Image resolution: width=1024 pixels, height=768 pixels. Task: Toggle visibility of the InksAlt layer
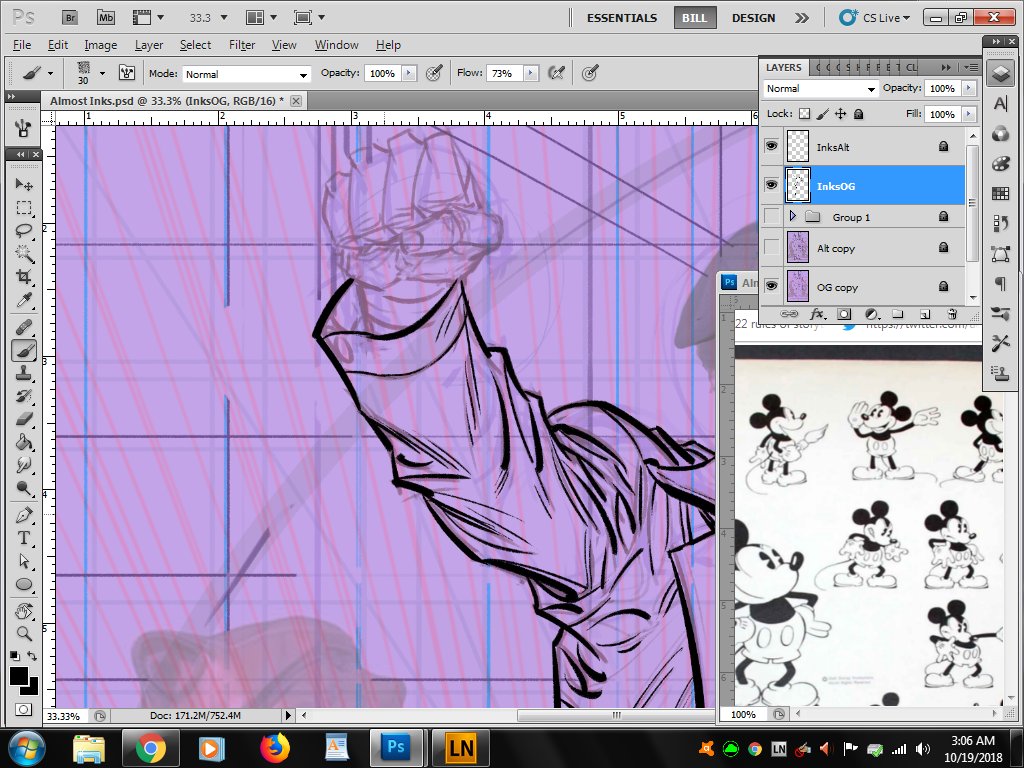pos(771,146)
